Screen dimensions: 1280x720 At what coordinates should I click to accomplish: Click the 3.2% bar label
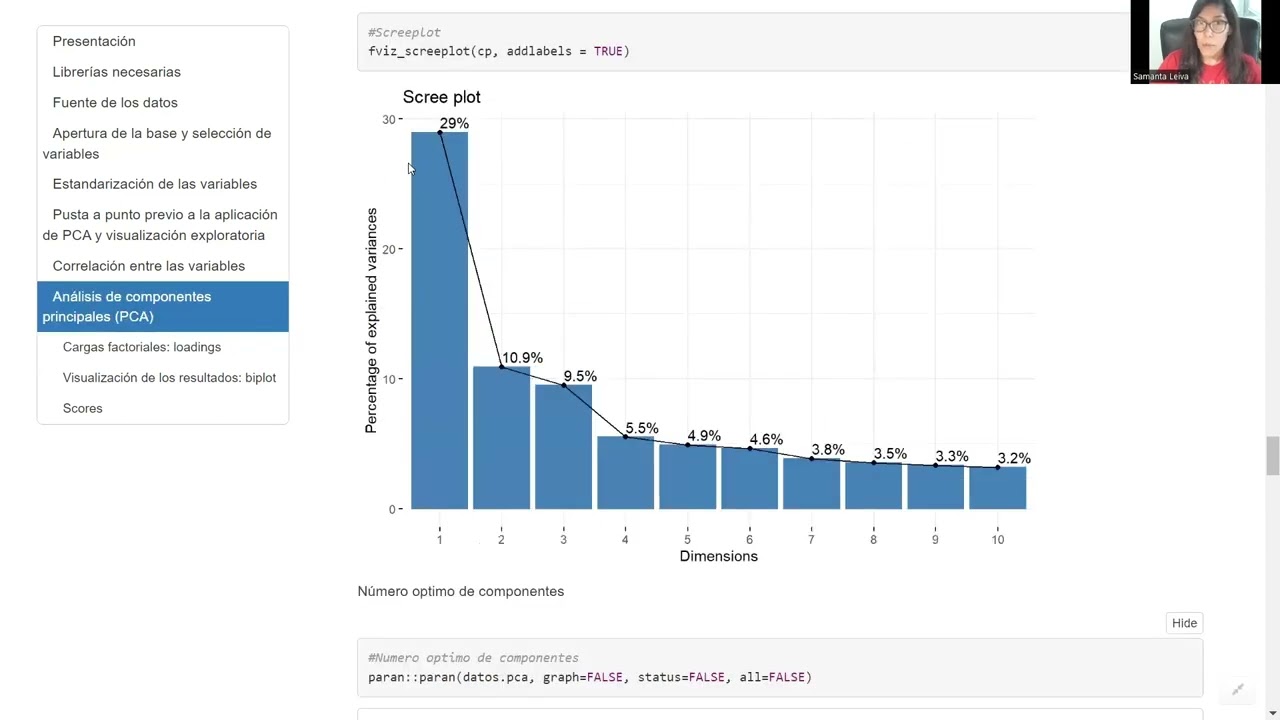click(x=1014, y=458)
